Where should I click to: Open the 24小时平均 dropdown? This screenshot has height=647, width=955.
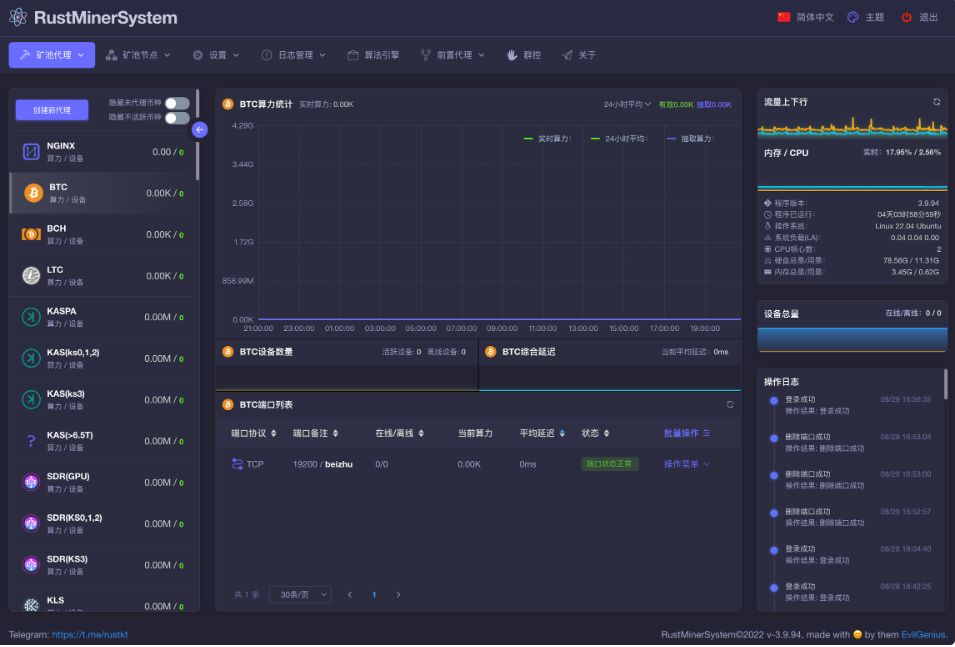click(627, 104)
